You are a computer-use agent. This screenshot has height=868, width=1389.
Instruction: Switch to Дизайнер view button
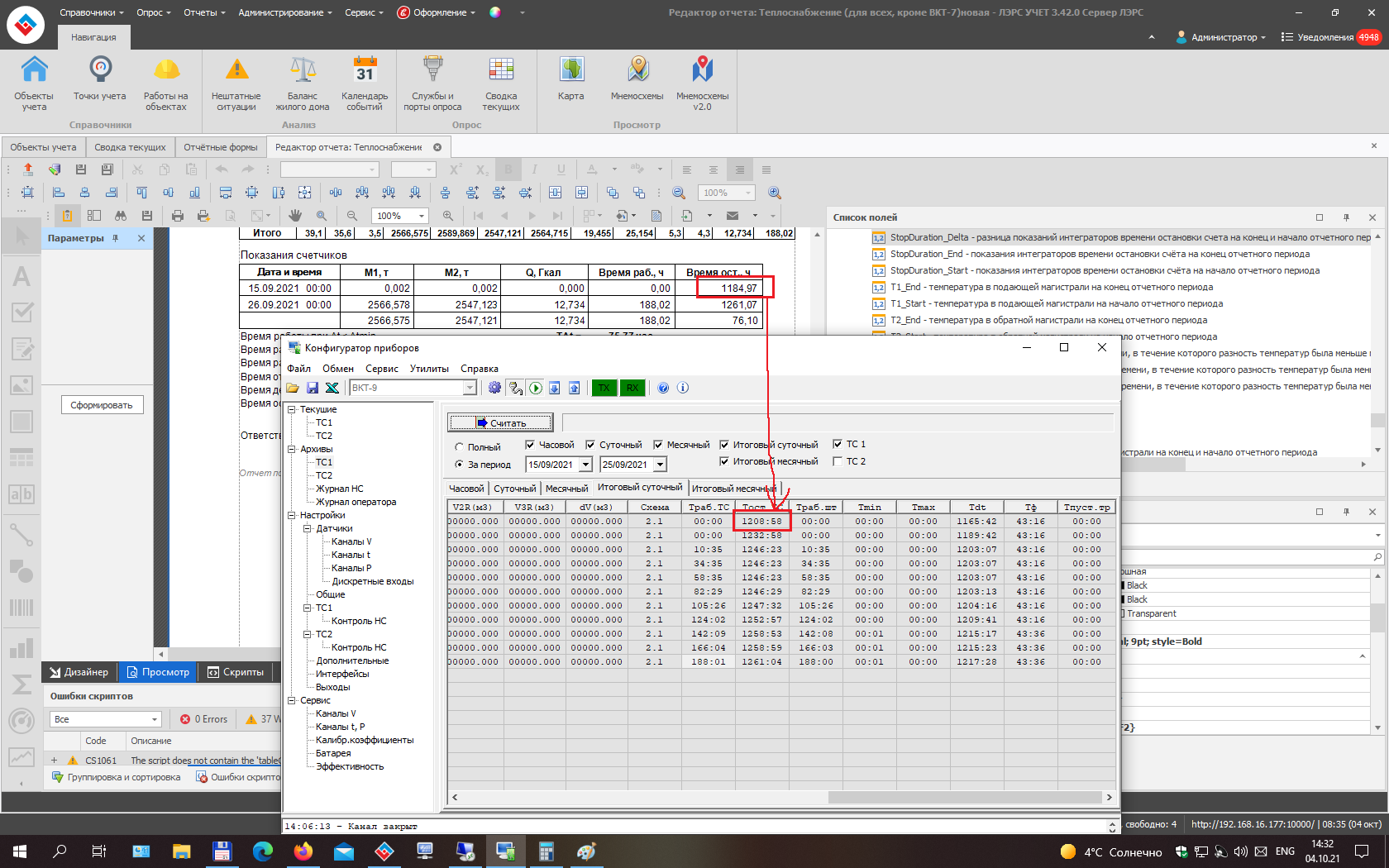coord(79,672)
